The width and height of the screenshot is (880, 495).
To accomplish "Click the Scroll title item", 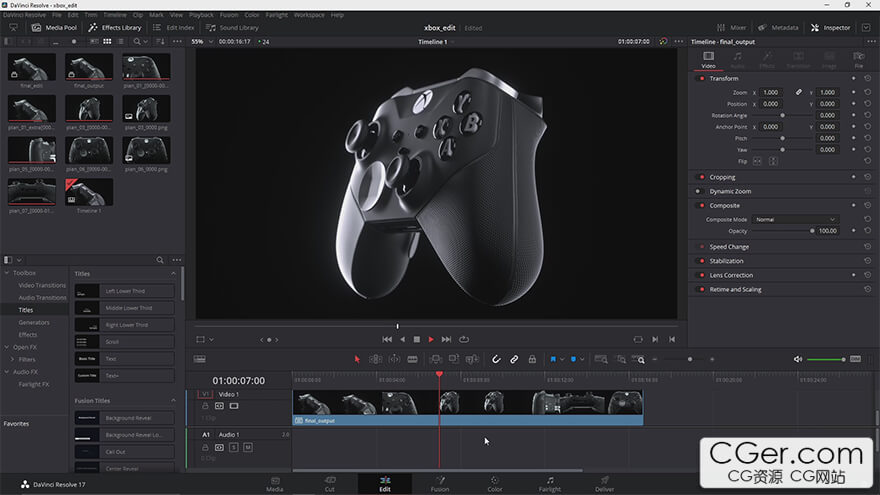I will [125, 342].
